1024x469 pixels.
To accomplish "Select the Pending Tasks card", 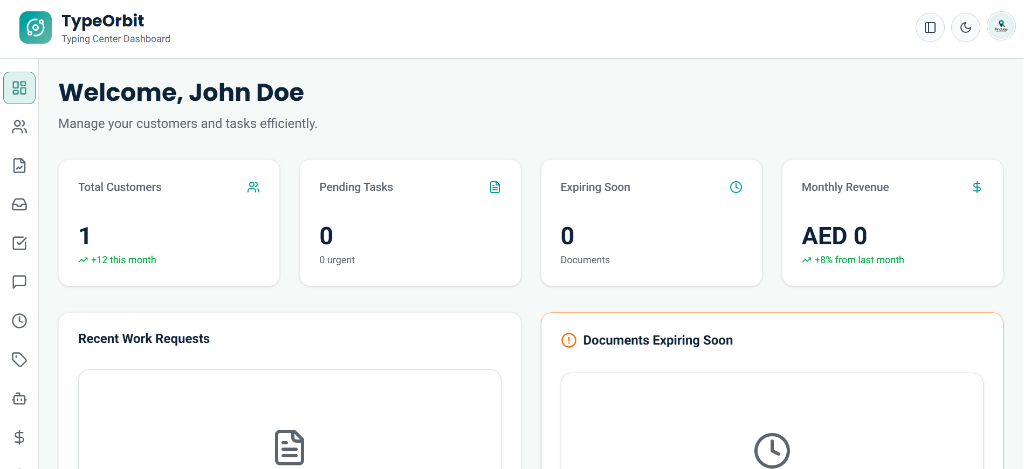I will (x=410, y=223).
